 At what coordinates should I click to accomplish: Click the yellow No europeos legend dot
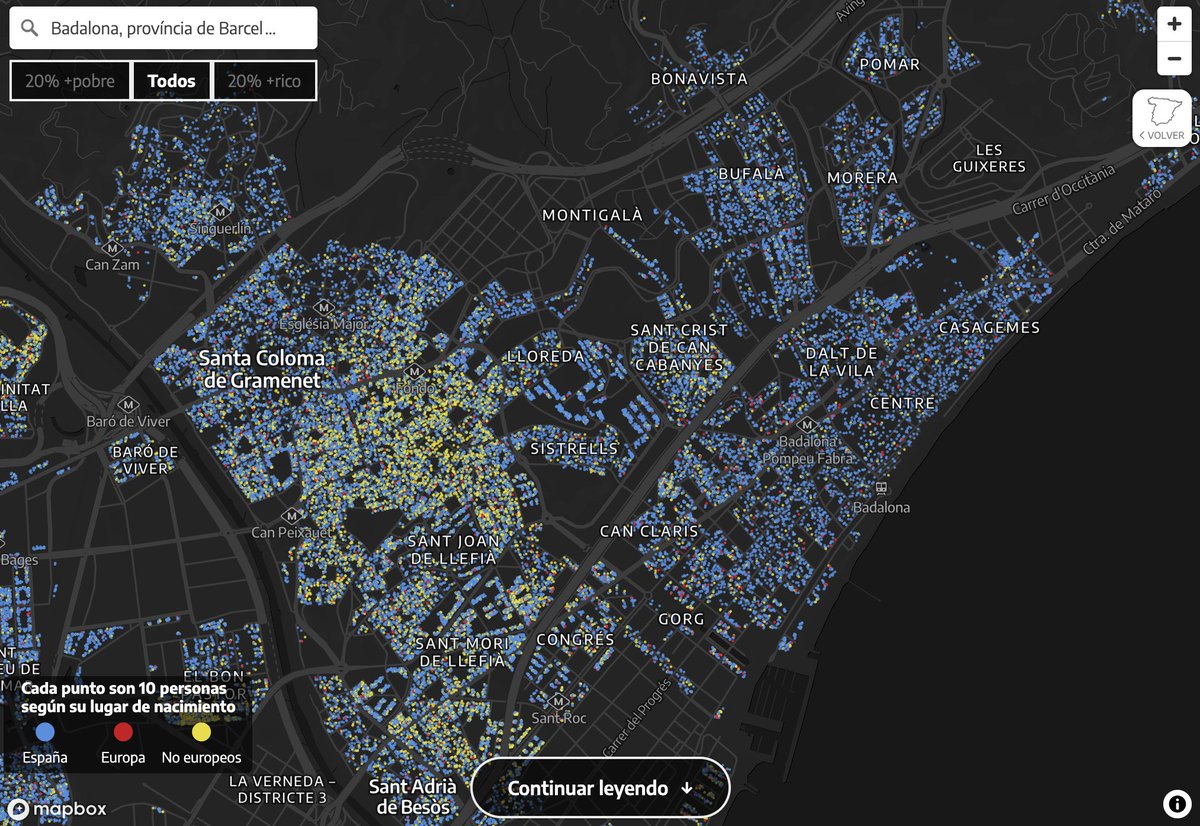coord(201,732)
